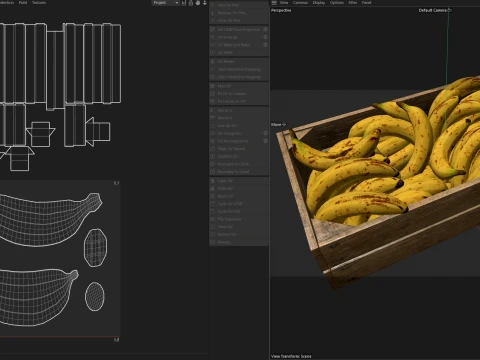Image resolution: width=480 pixels, height=360 pixels.
Task: Open the viewport Cameras menu
Action: [300, 2]
